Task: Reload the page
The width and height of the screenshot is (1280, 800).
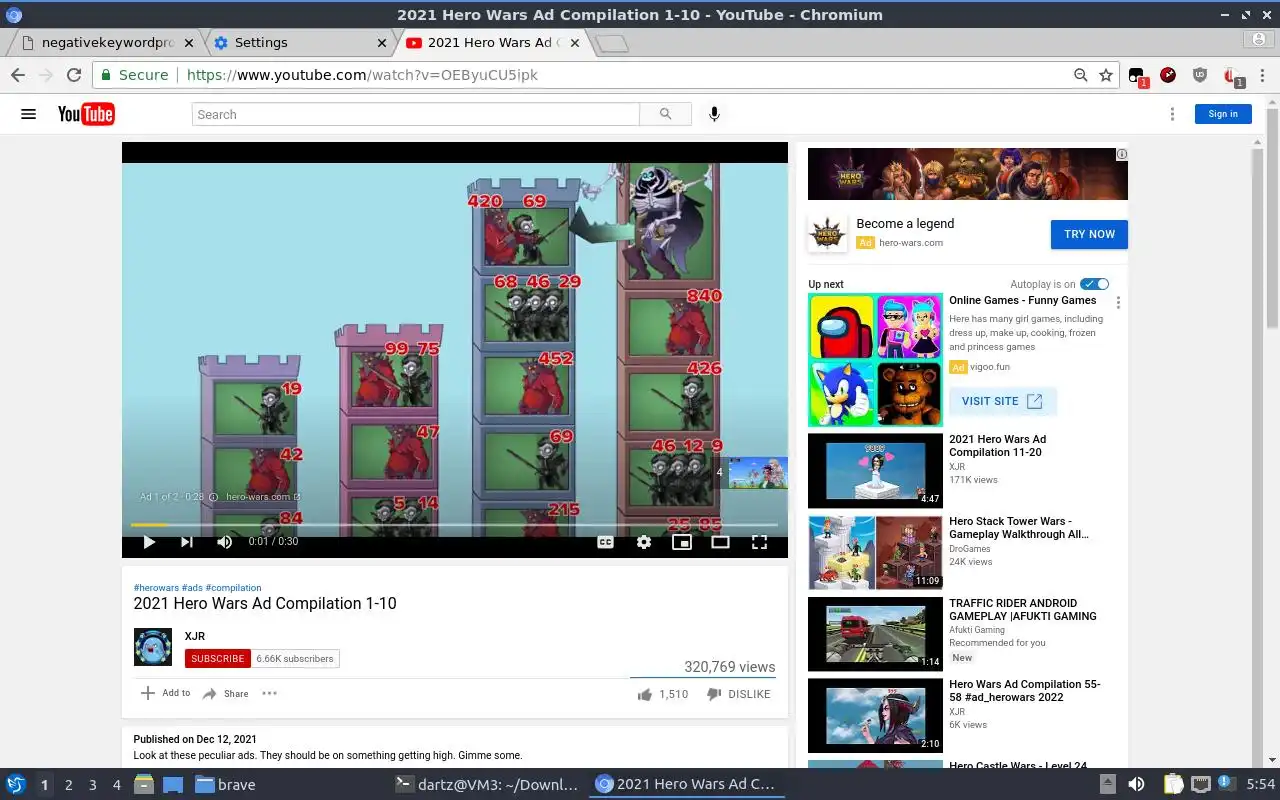Action: click(73, 75)
